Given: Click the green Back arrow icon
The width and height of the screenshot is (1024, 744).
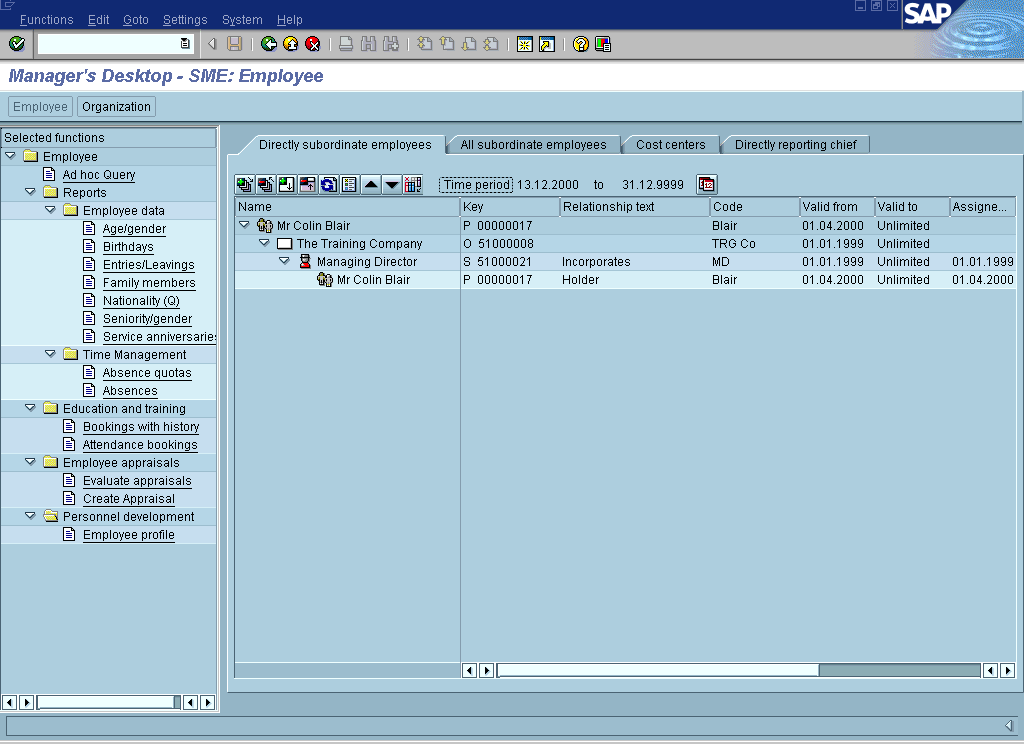Looking at the screenshot, I should [x=268, y=44].
